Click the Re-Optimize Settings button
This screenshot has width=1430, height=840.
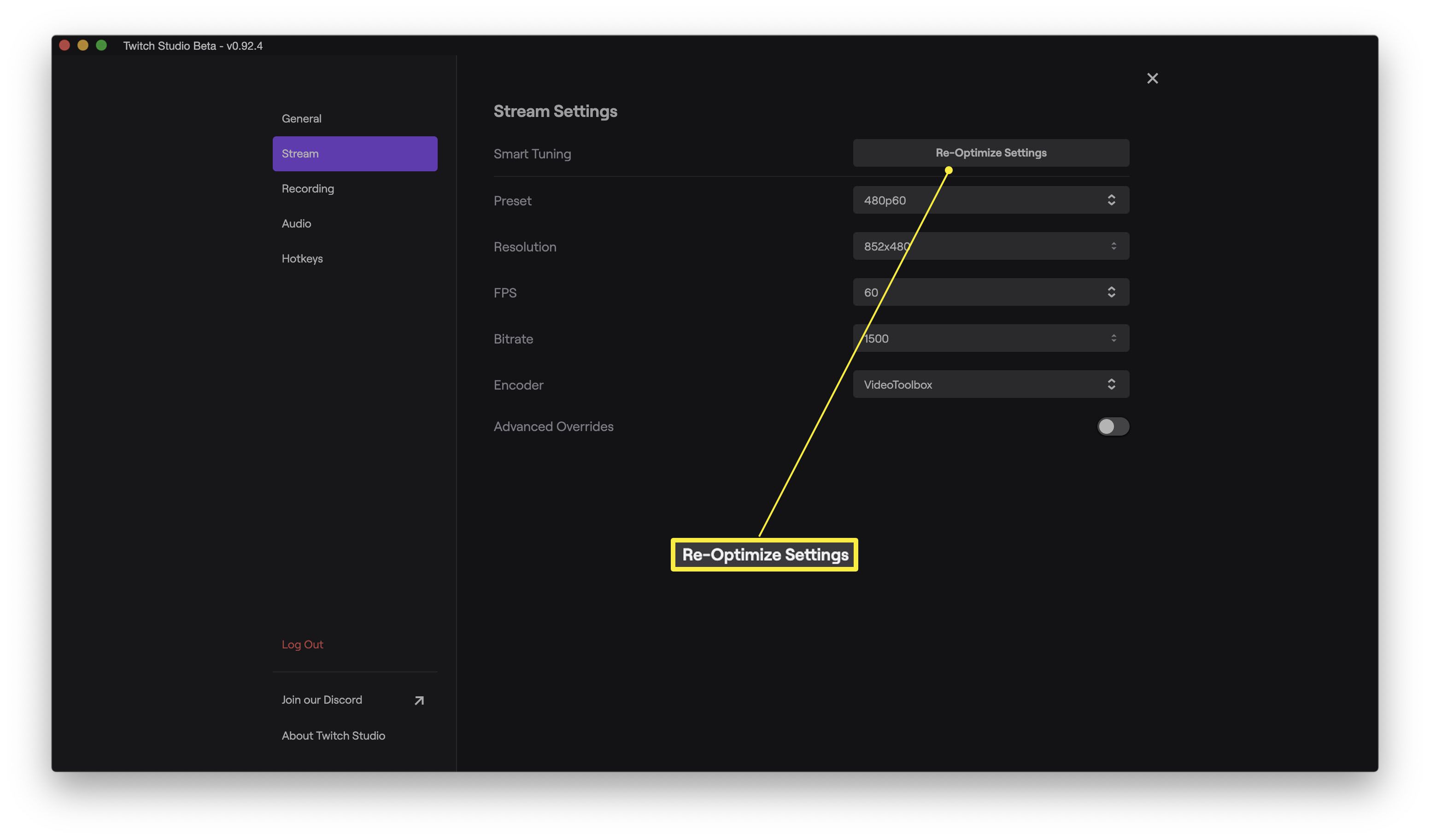991,153
